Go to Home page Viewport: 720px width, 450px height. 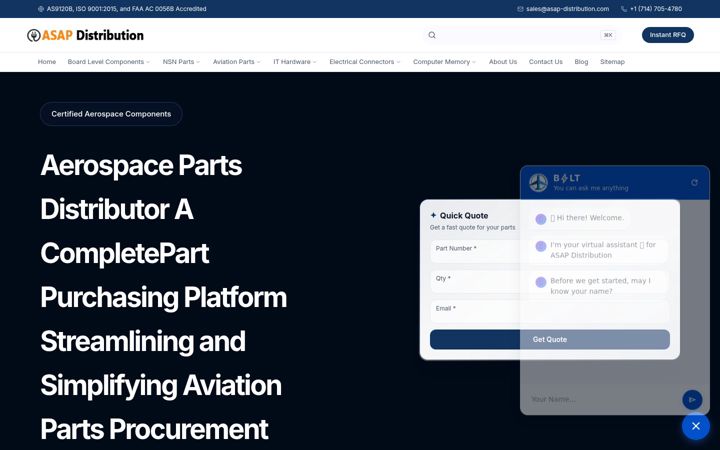pos(47,62)
